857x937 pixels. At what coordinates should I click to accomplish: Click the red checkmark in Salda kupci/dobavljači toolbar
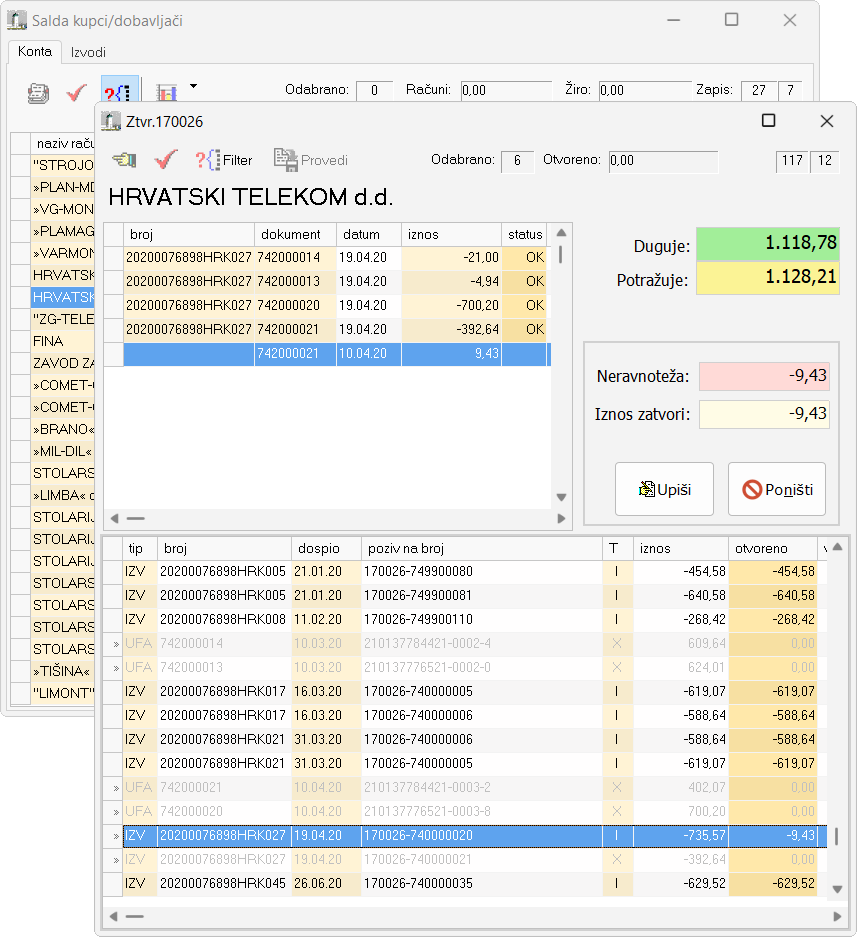[x=77, y=93]
